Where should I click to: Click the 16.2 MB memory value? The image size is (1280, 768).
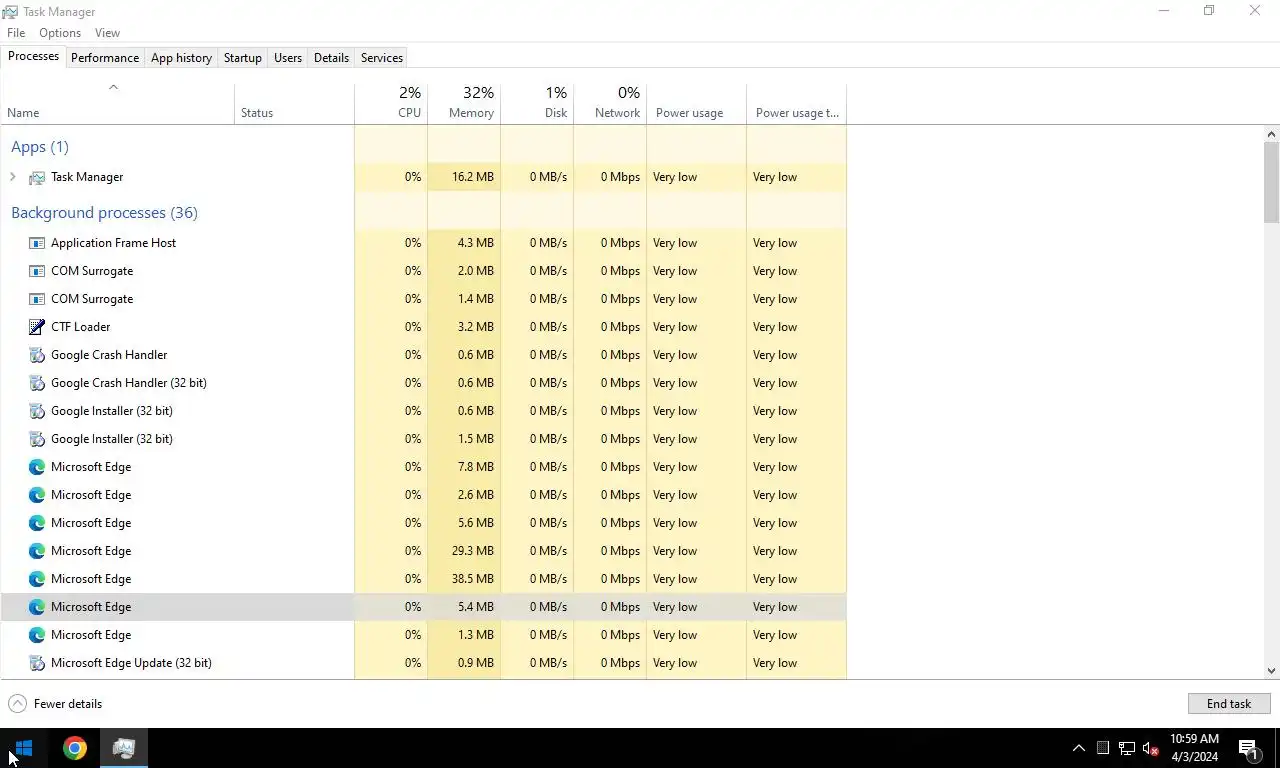click(472, 177)
